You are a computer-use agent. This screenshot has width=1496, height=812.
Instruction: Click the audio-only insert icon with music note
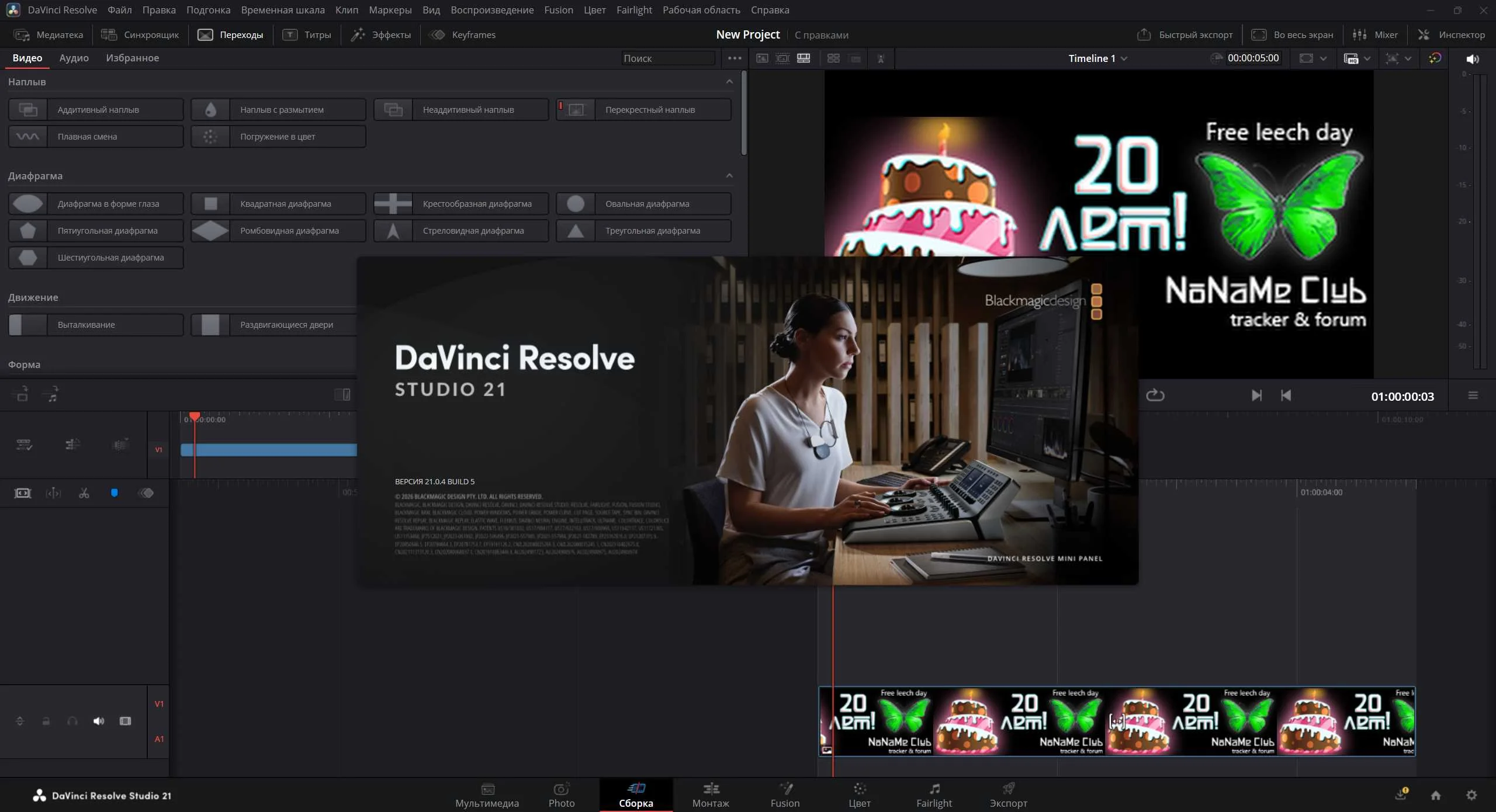51,394
